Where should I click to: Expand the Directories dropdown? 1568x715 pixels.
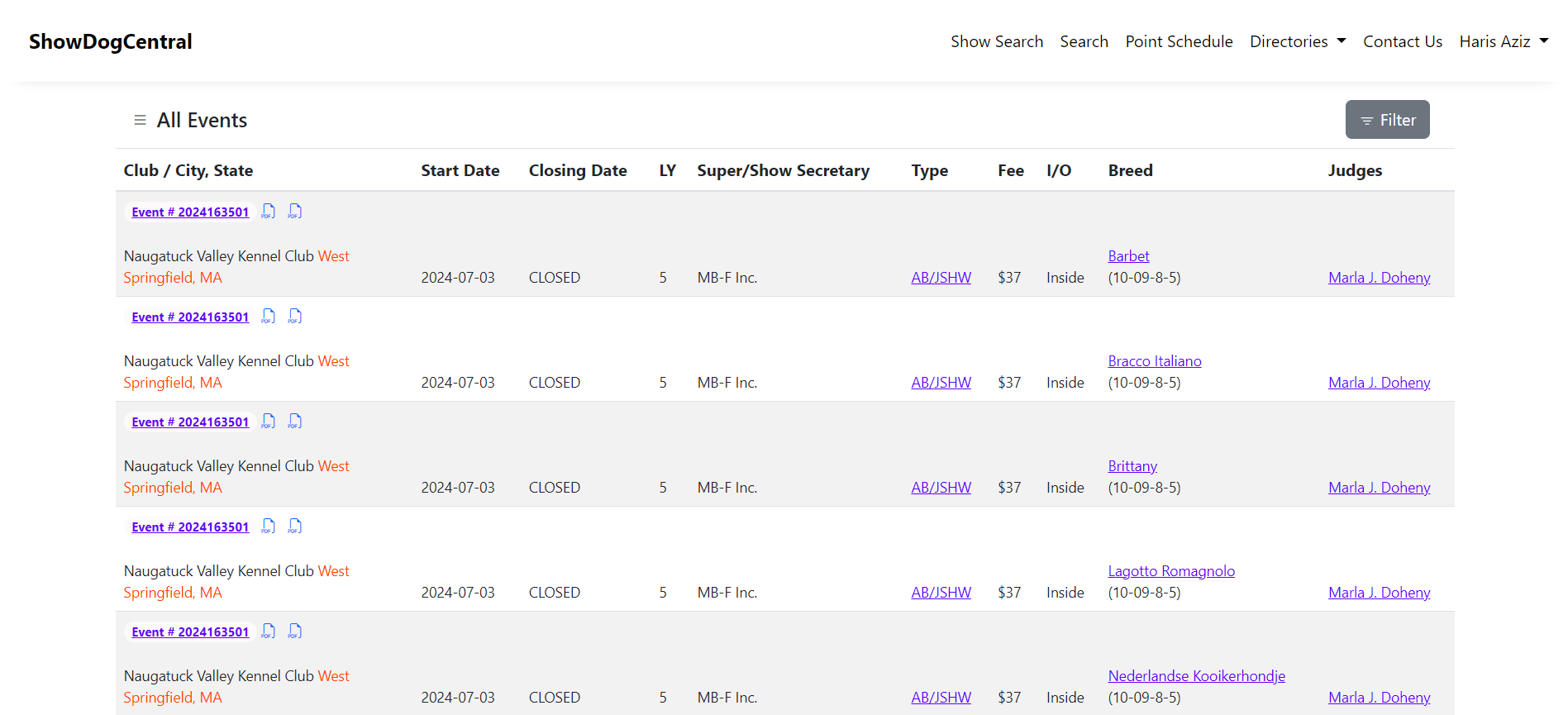(1298, 41)
